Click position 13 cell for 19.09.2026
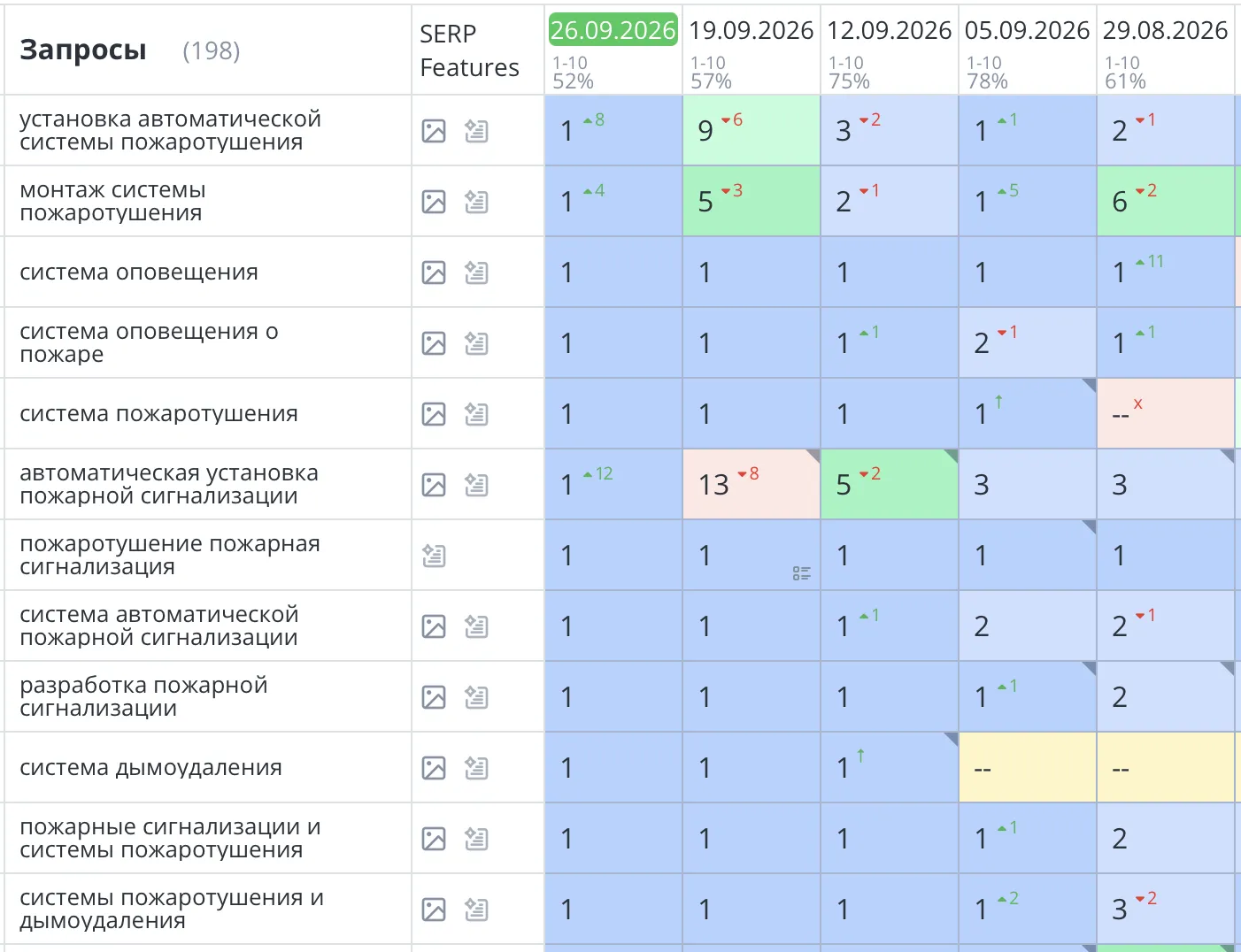 (752, 484)
